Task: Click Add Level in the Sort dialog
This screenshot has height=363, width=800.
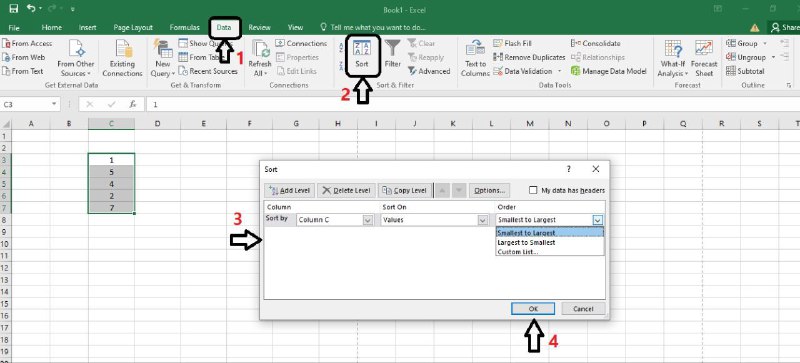Action: click(x=290, y=190)
